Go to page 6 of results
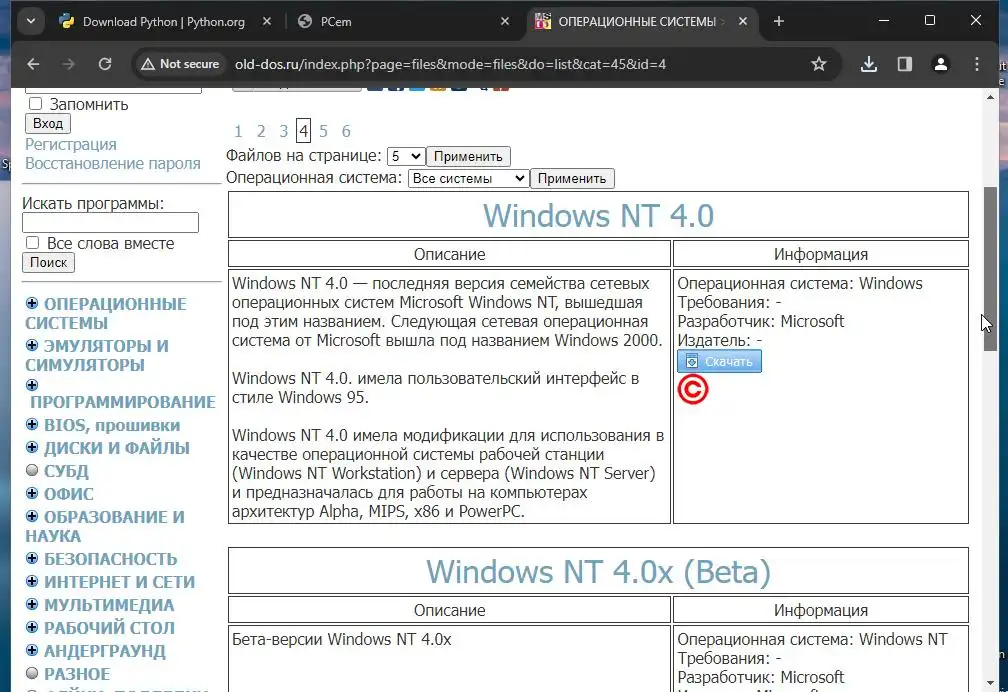 point(346,131)
